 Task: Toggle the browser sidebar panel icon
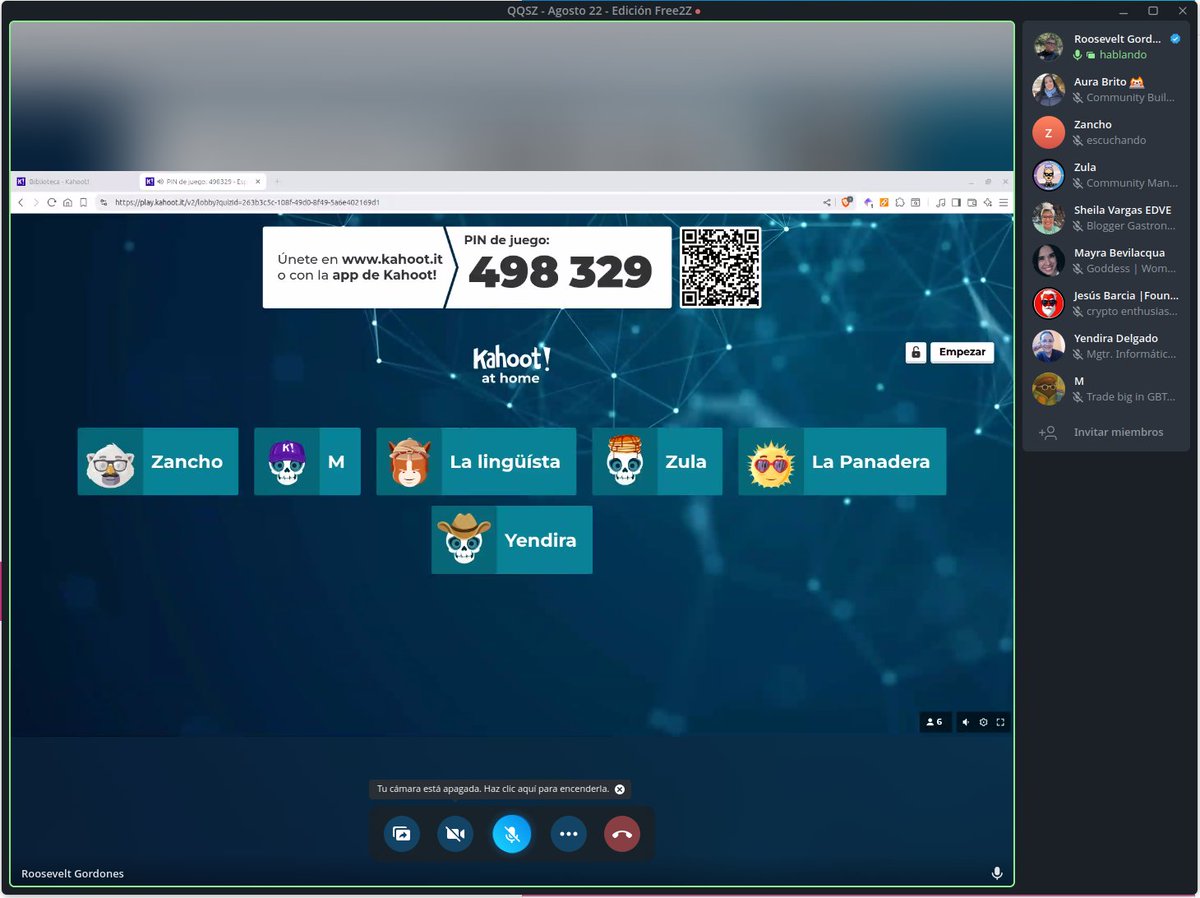click(x=956, y=202)
